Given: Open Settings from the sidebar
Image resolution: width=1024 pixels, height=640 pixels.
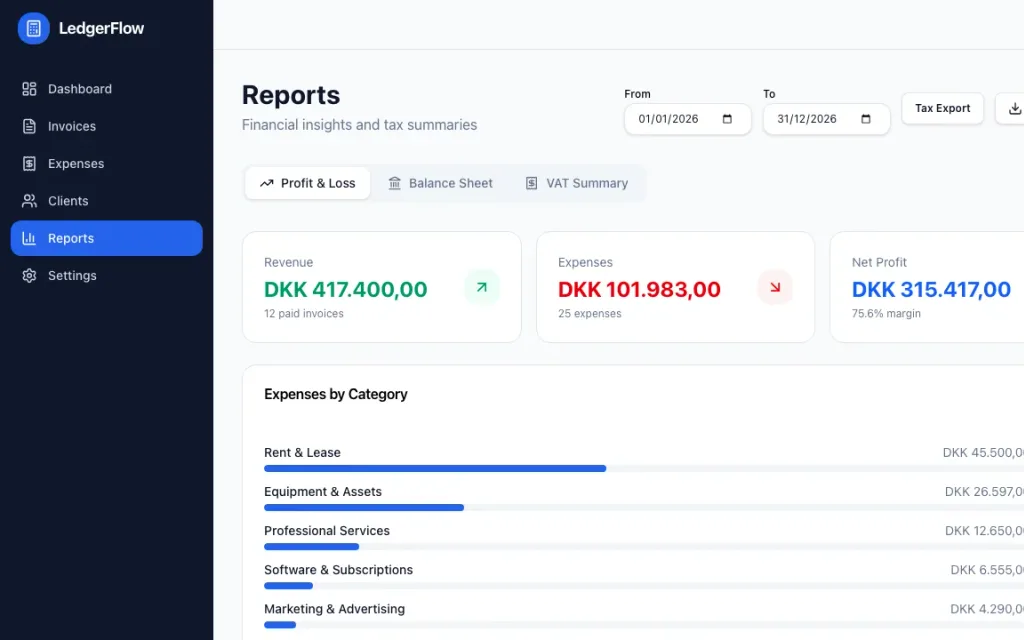Looking at the screenshot, I should coord(106,276).
